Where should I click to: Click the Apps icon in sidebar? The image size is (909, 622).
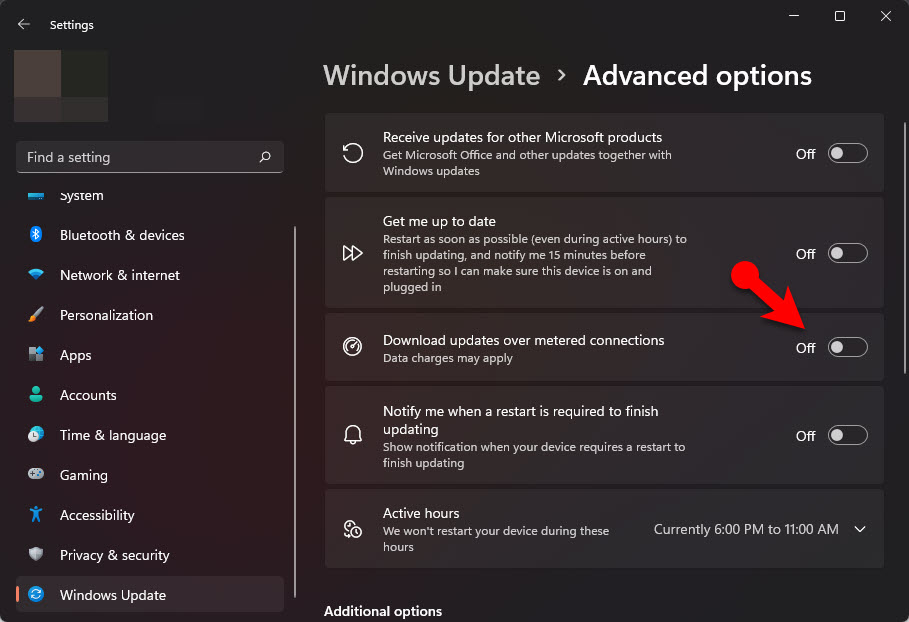36,355
